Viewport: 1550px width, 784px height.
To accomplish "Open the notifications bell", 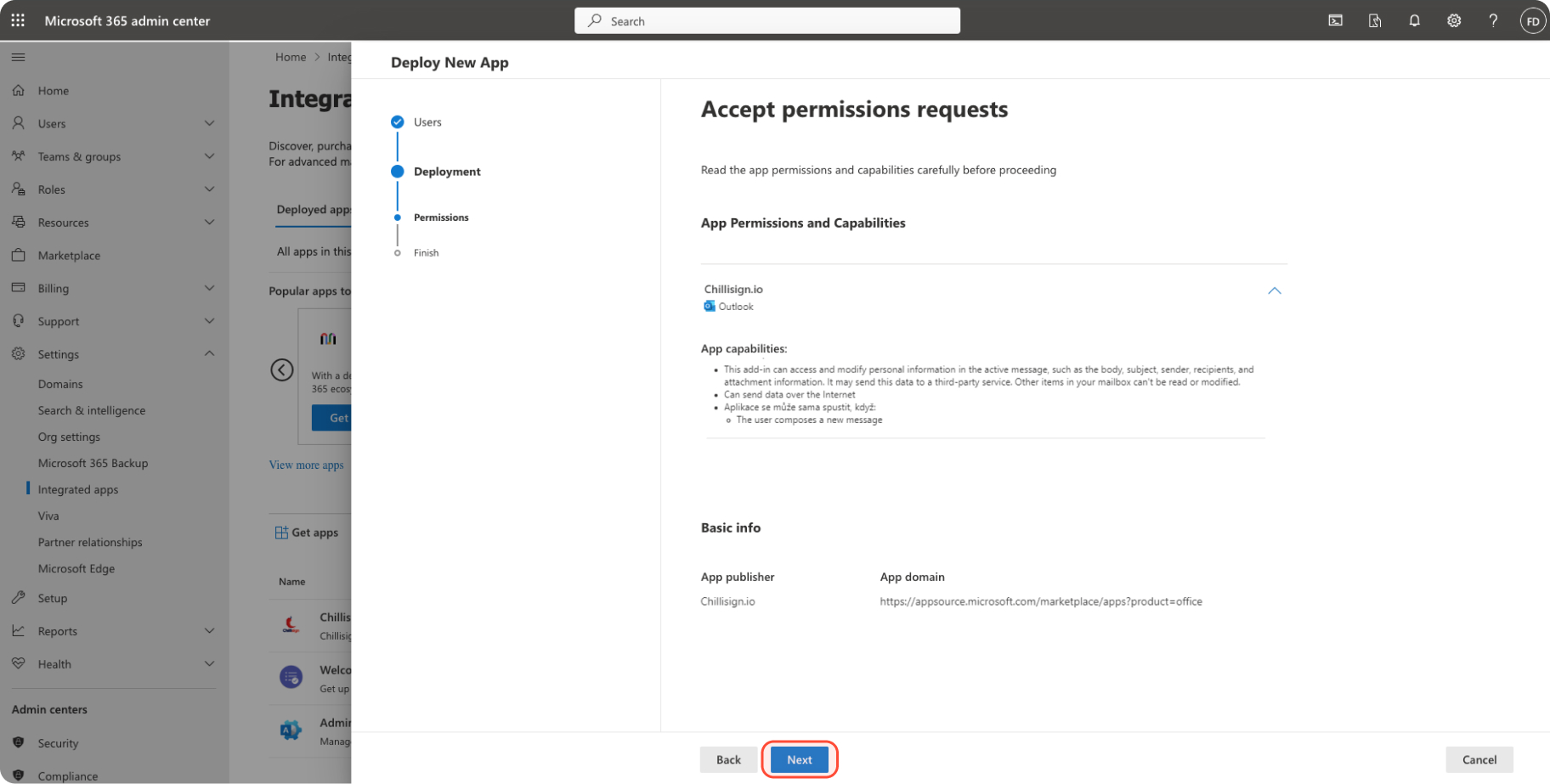I will 1414,20.
